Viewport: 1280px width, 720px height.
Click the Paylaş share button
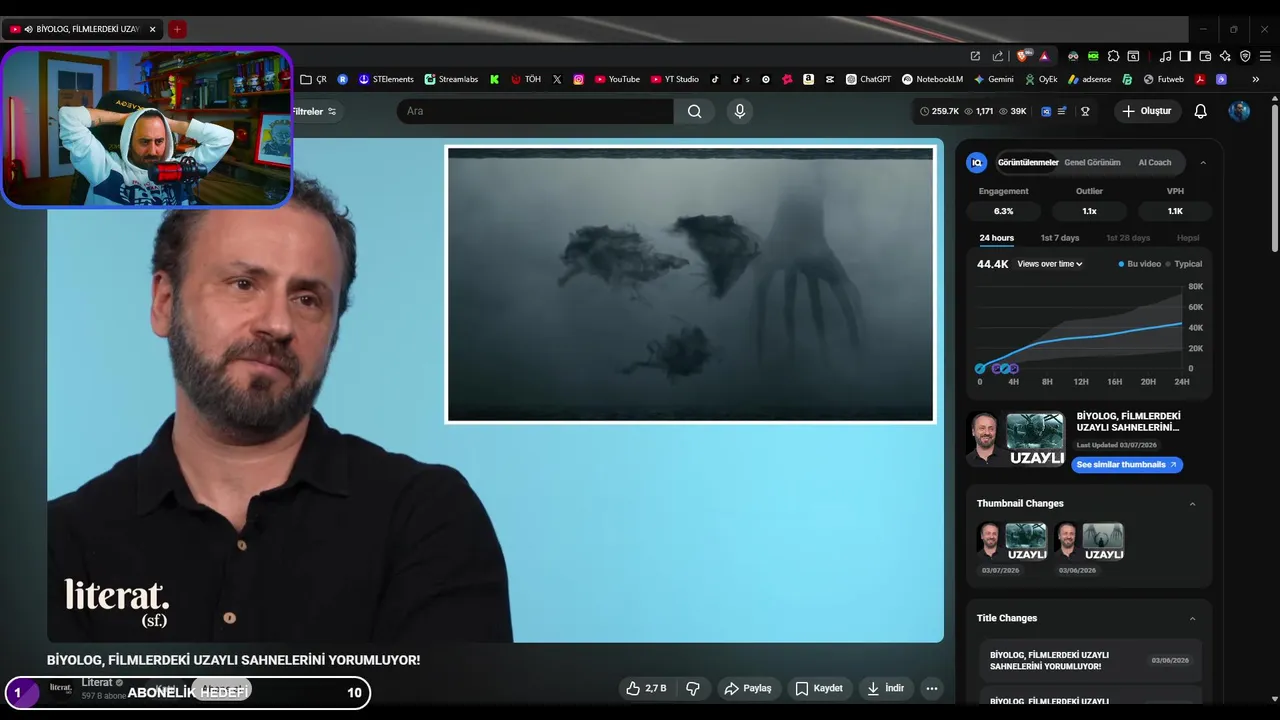[x=748, y=688]
